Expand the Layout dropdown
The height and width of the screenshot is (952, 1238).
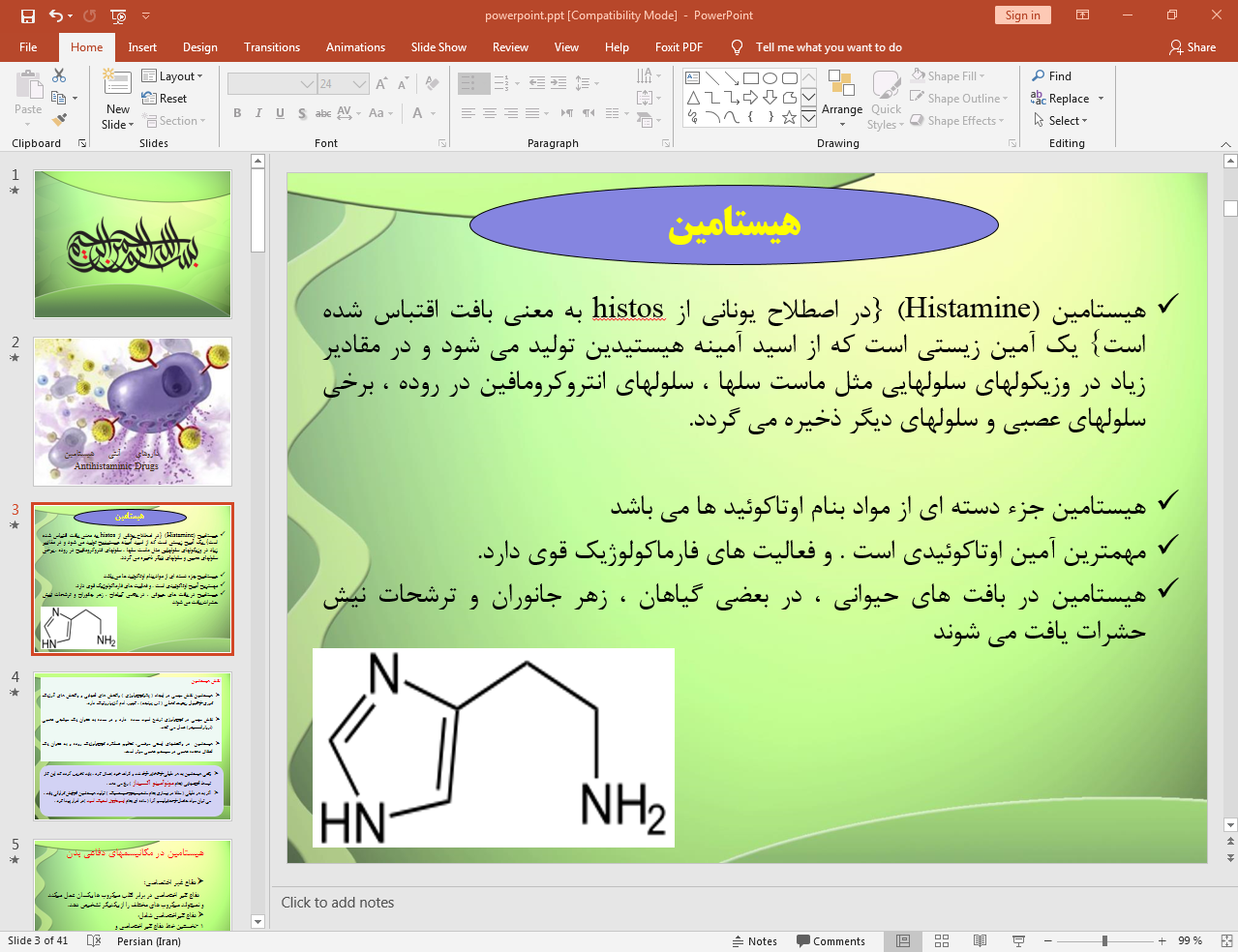[172, 76]
